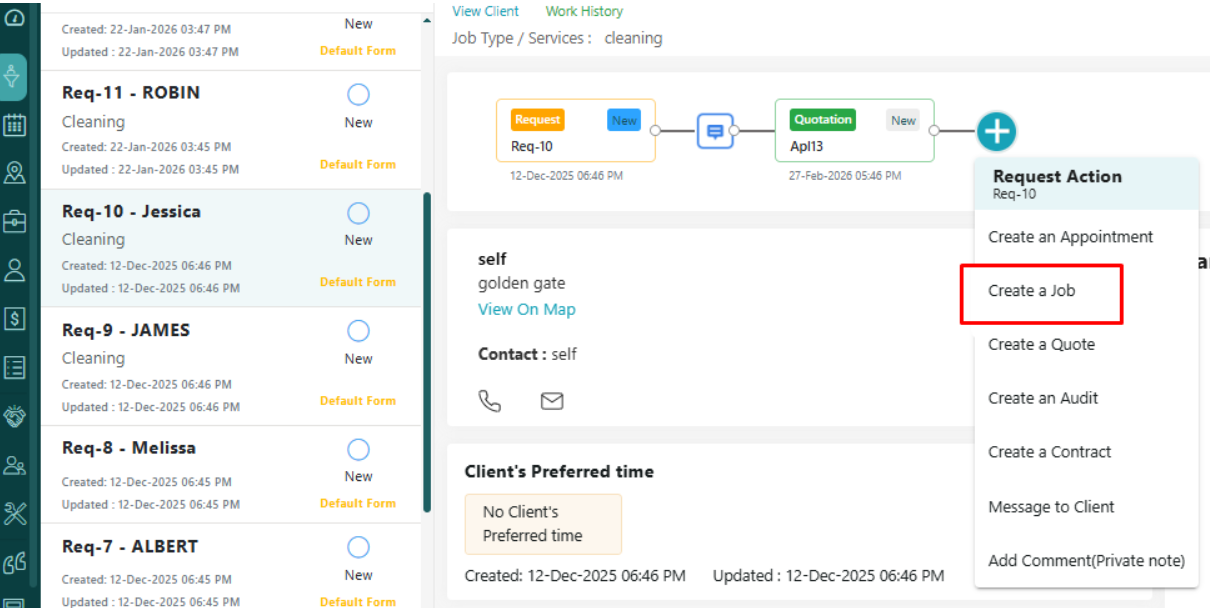Click the request list vertical scrollbar

[428, 350]
